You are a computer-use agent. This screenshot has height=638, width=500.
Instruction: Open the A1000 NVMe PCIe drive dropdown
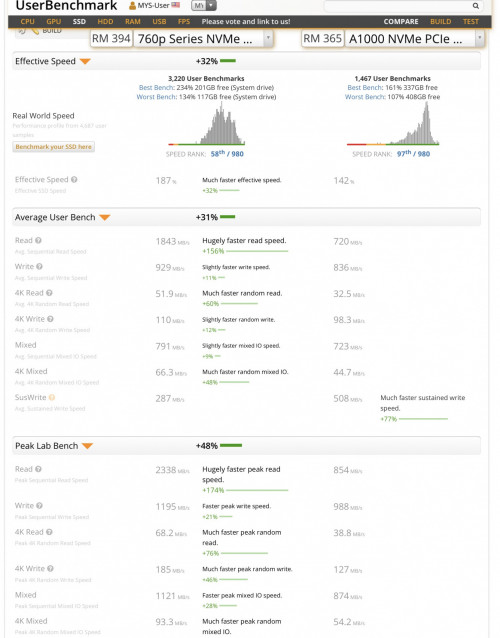point(415,39)
